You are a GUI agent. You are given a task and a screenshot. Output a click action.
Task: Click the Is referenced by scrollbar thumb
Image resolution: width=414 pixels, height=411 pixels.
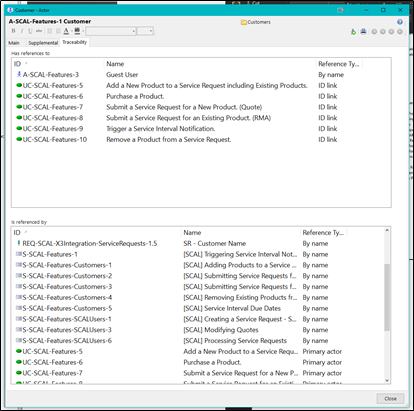387,297
